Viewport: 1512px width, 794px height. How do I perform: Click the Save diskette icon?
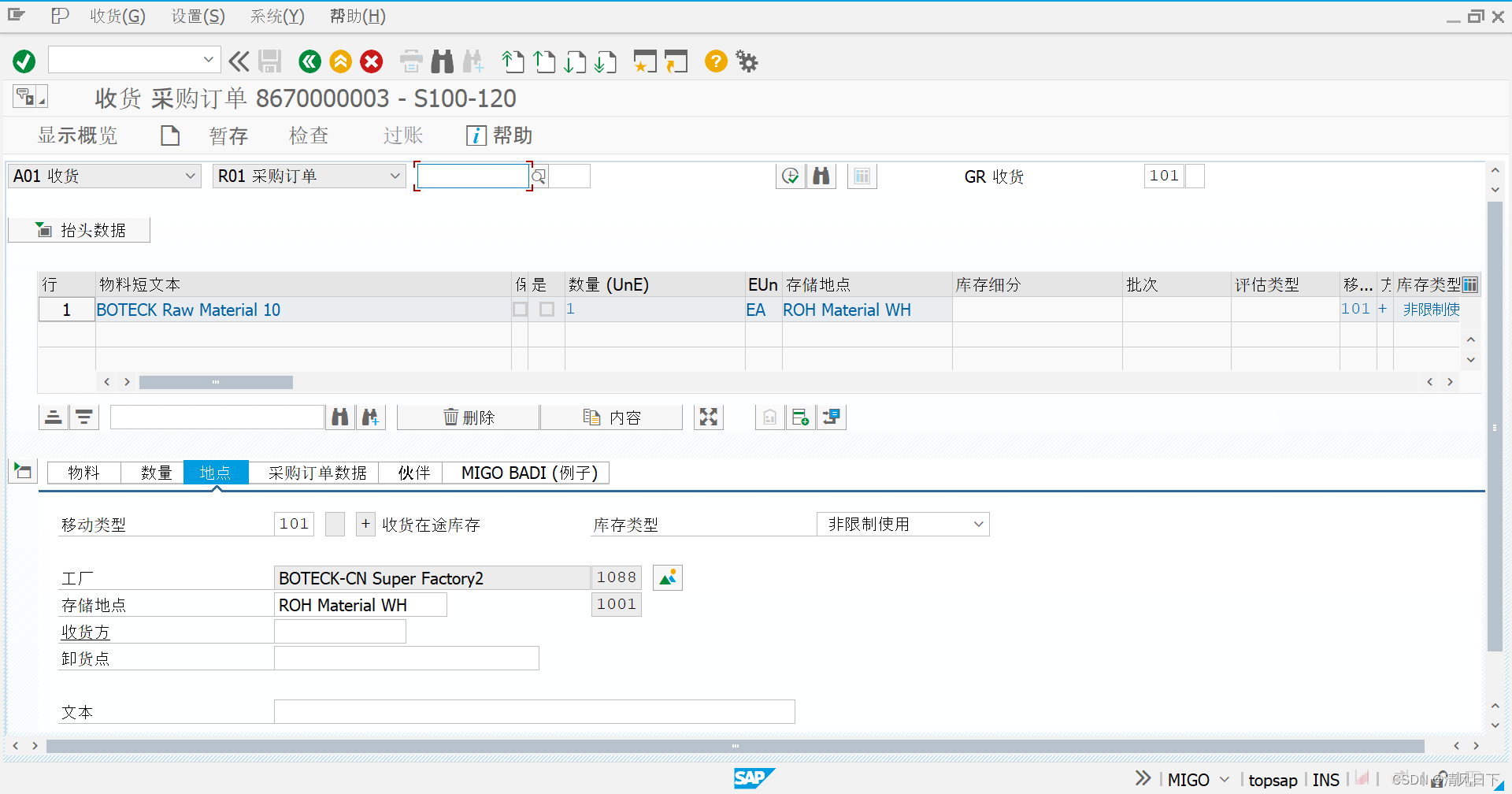(x=270, y=61)
